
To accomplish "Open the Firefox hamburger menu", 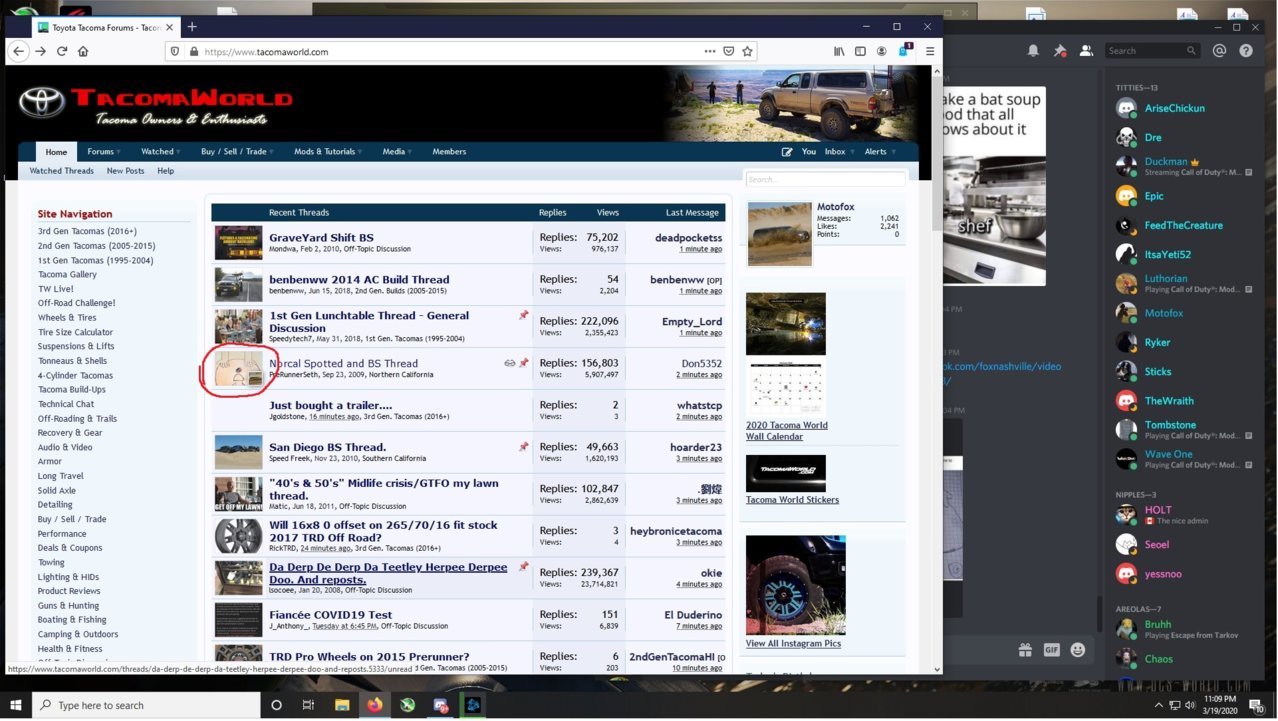I will click(x=930, y=51).
